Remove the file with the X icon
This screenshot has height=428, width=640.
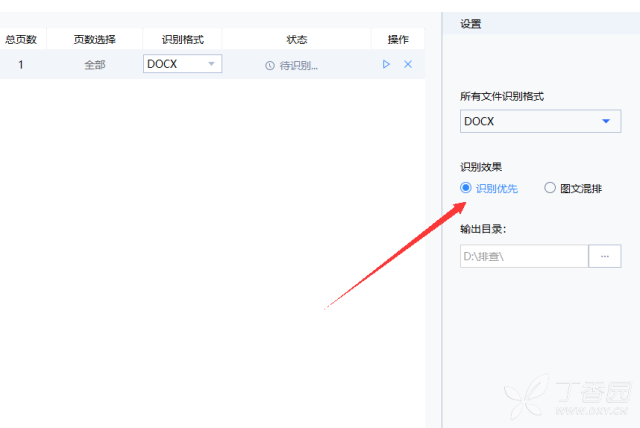coord(408,64)
